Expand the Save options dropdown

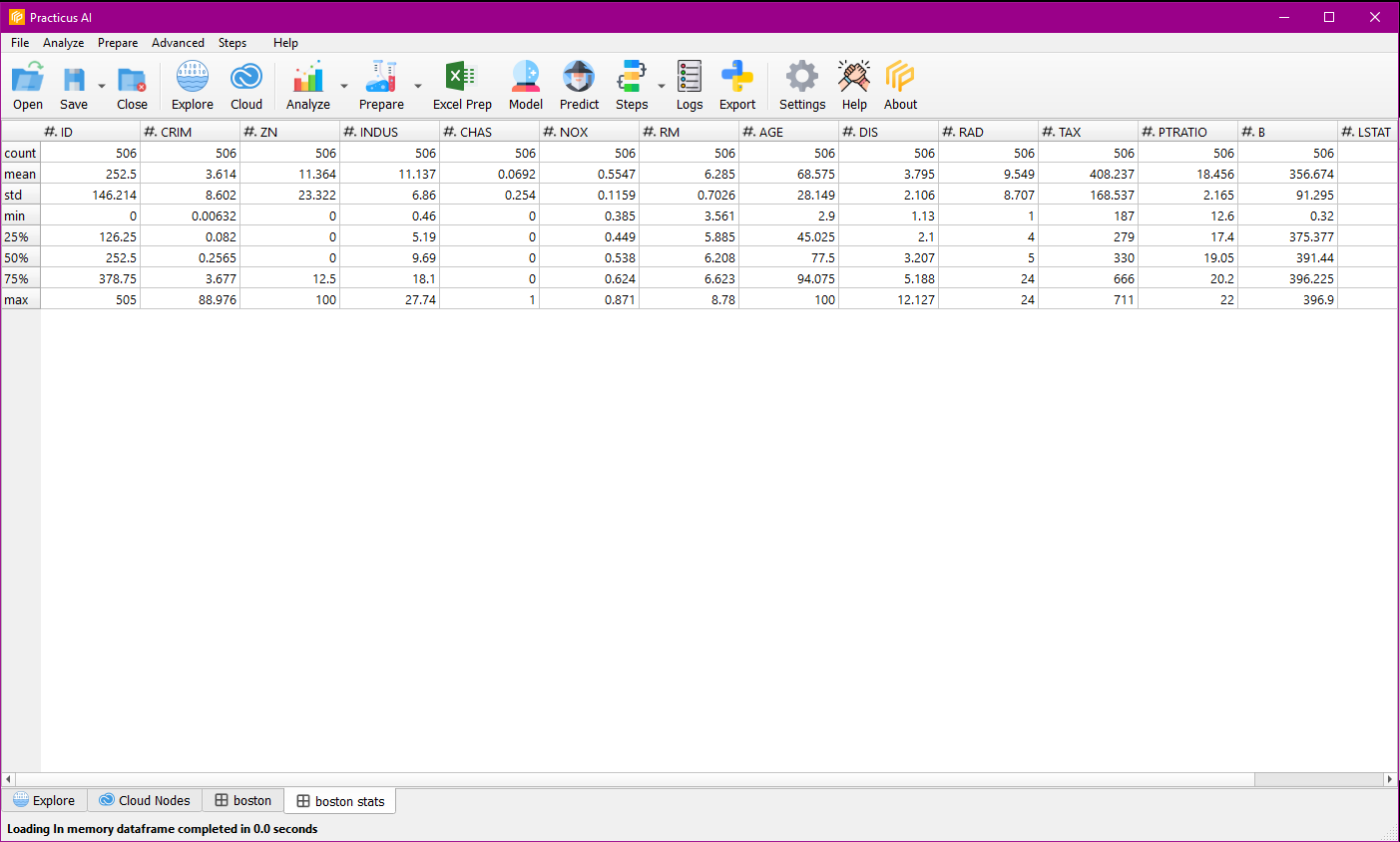tap(101, 86)
